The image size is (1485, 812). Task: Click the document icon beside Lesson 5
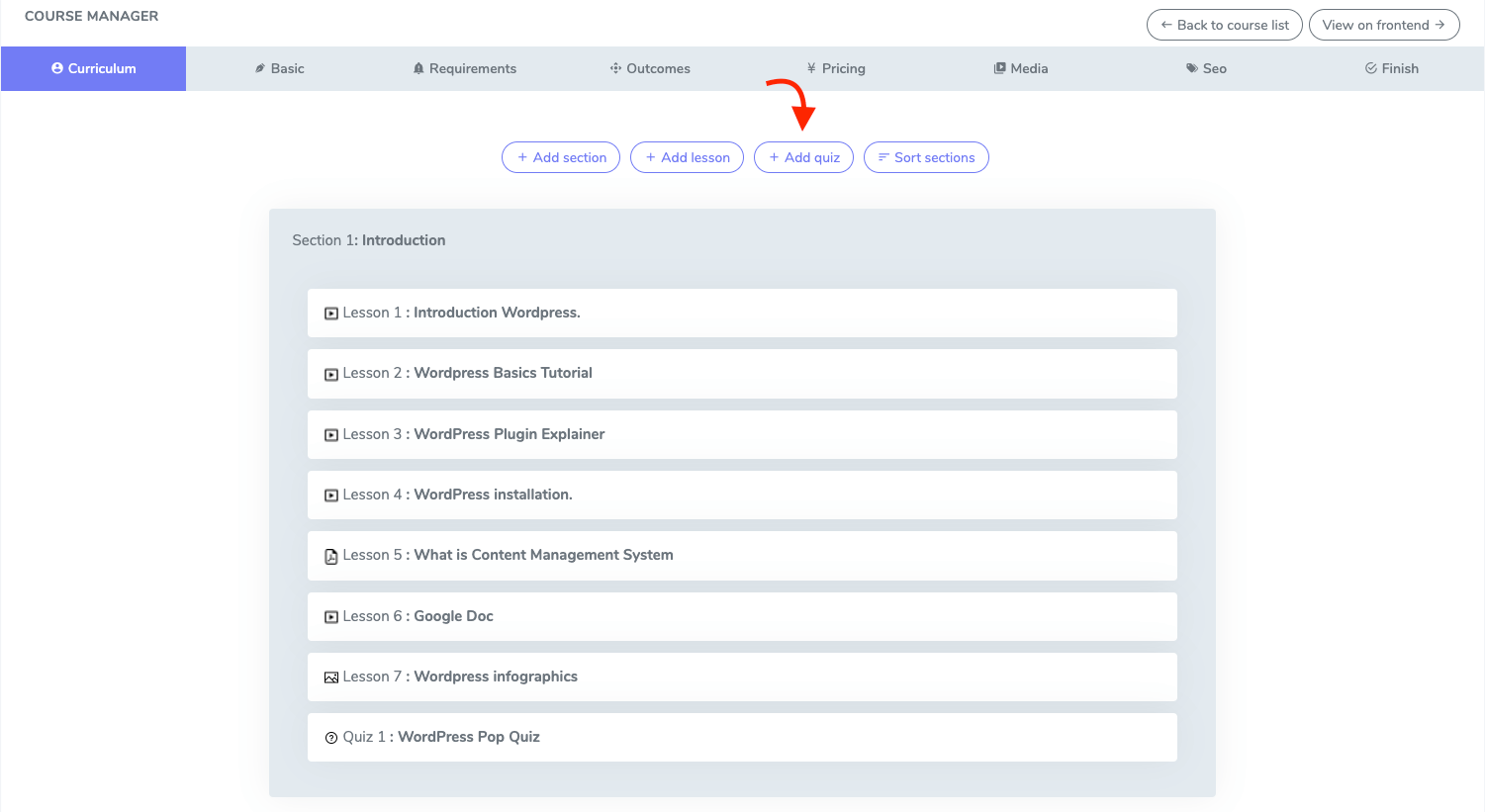(x=330, y=556)
